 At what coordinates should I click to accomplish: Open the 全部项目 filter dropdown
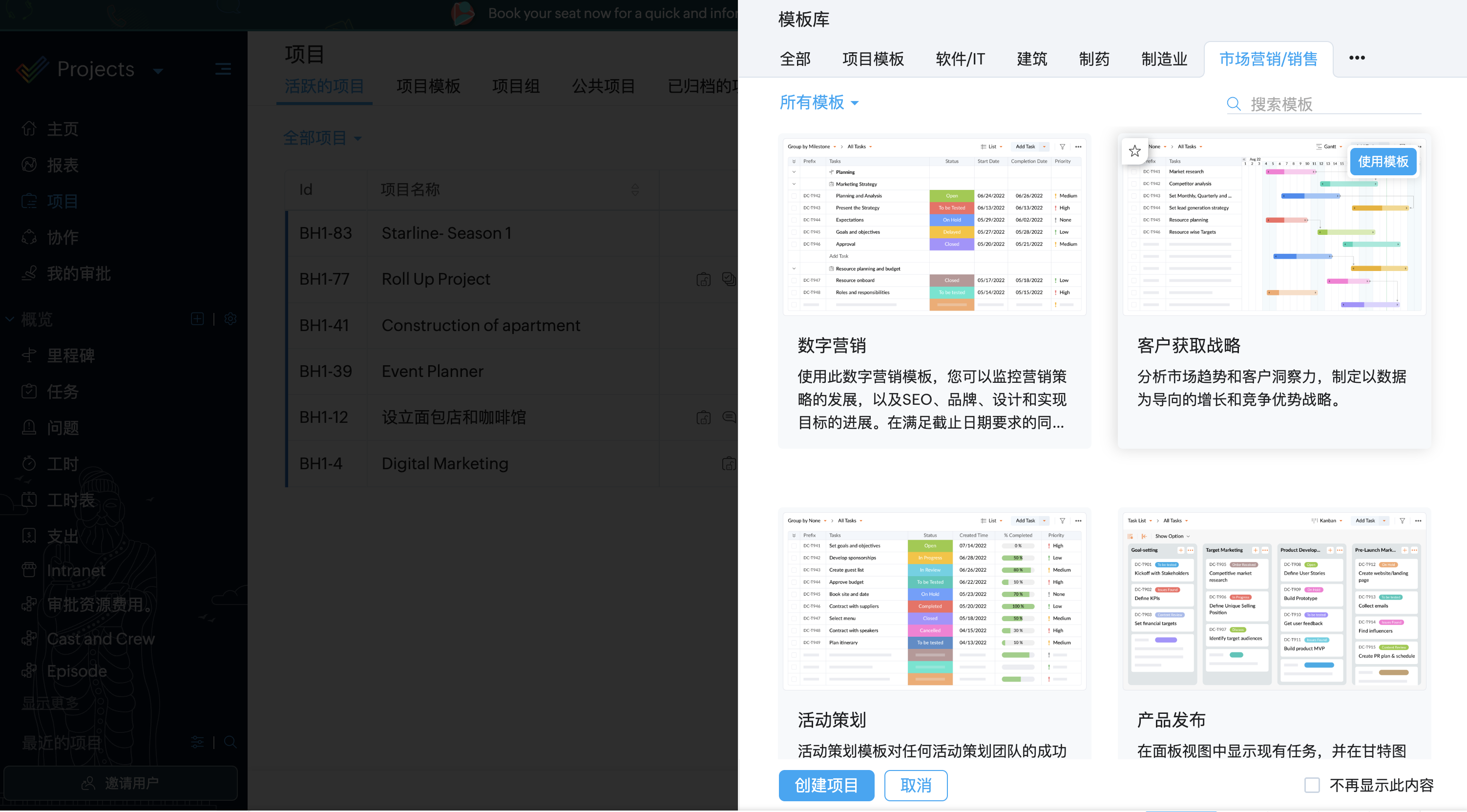click(322, 138)
